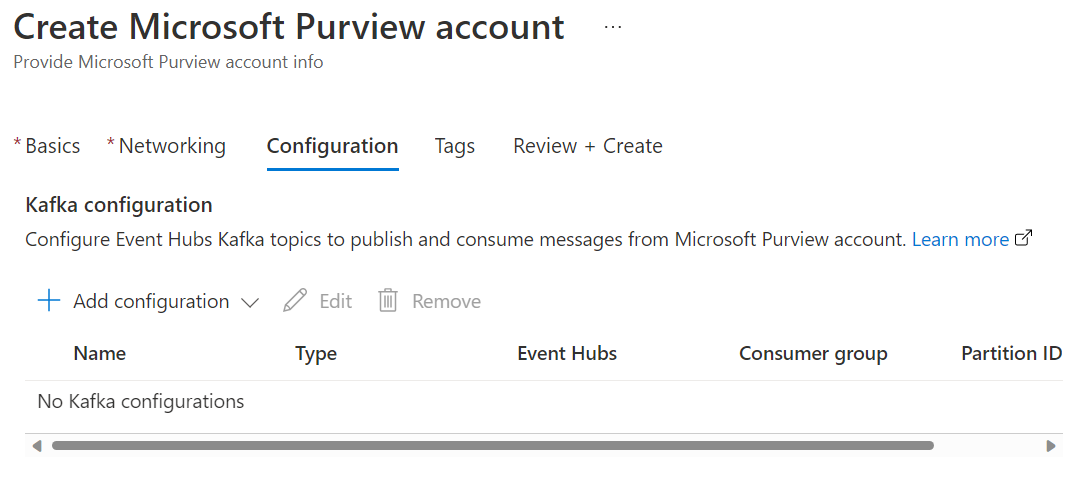Click the horizontal scrollbar thumb
1082x477 pixels.
(493, 446)
